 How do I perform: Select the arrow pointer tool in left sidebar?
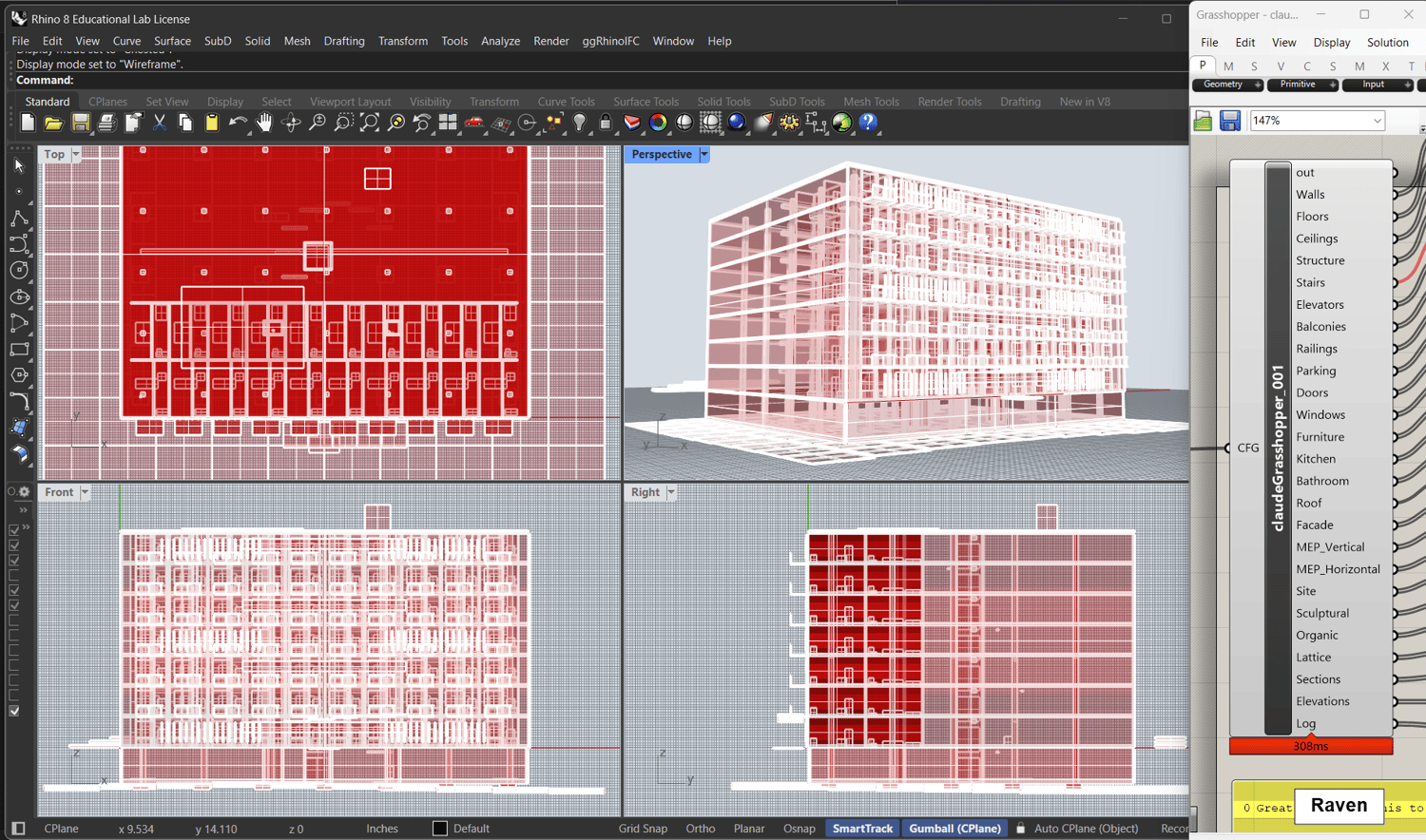19,166
